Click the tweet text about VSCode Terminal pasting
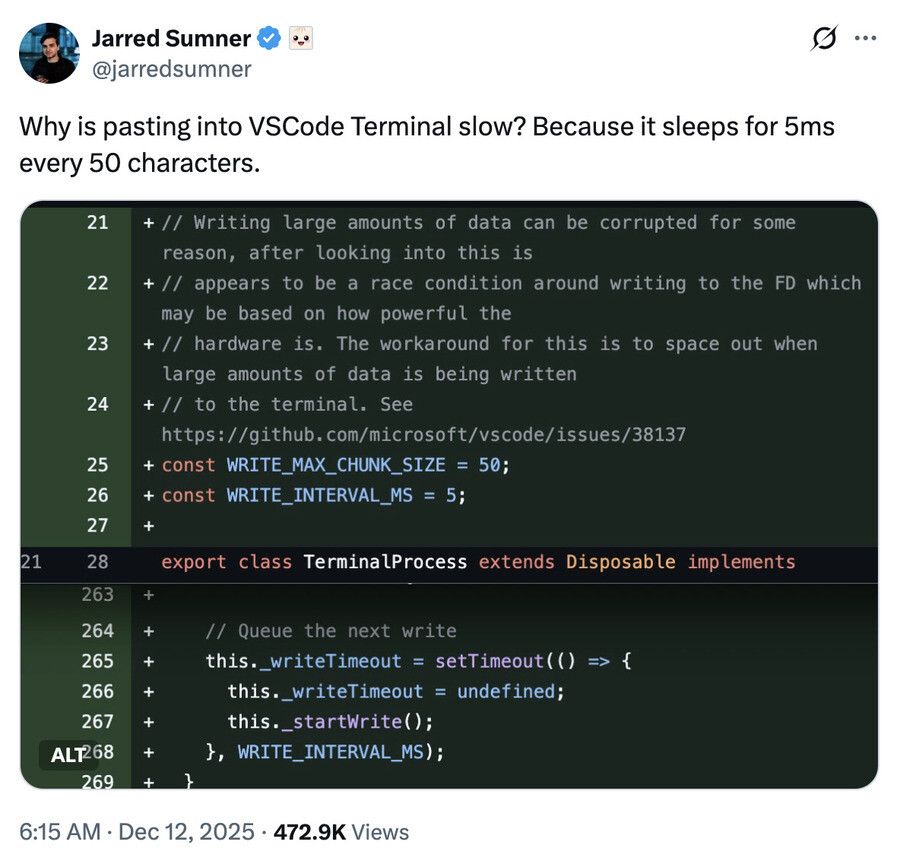This screenshot has height=864, width=900. 426,144
